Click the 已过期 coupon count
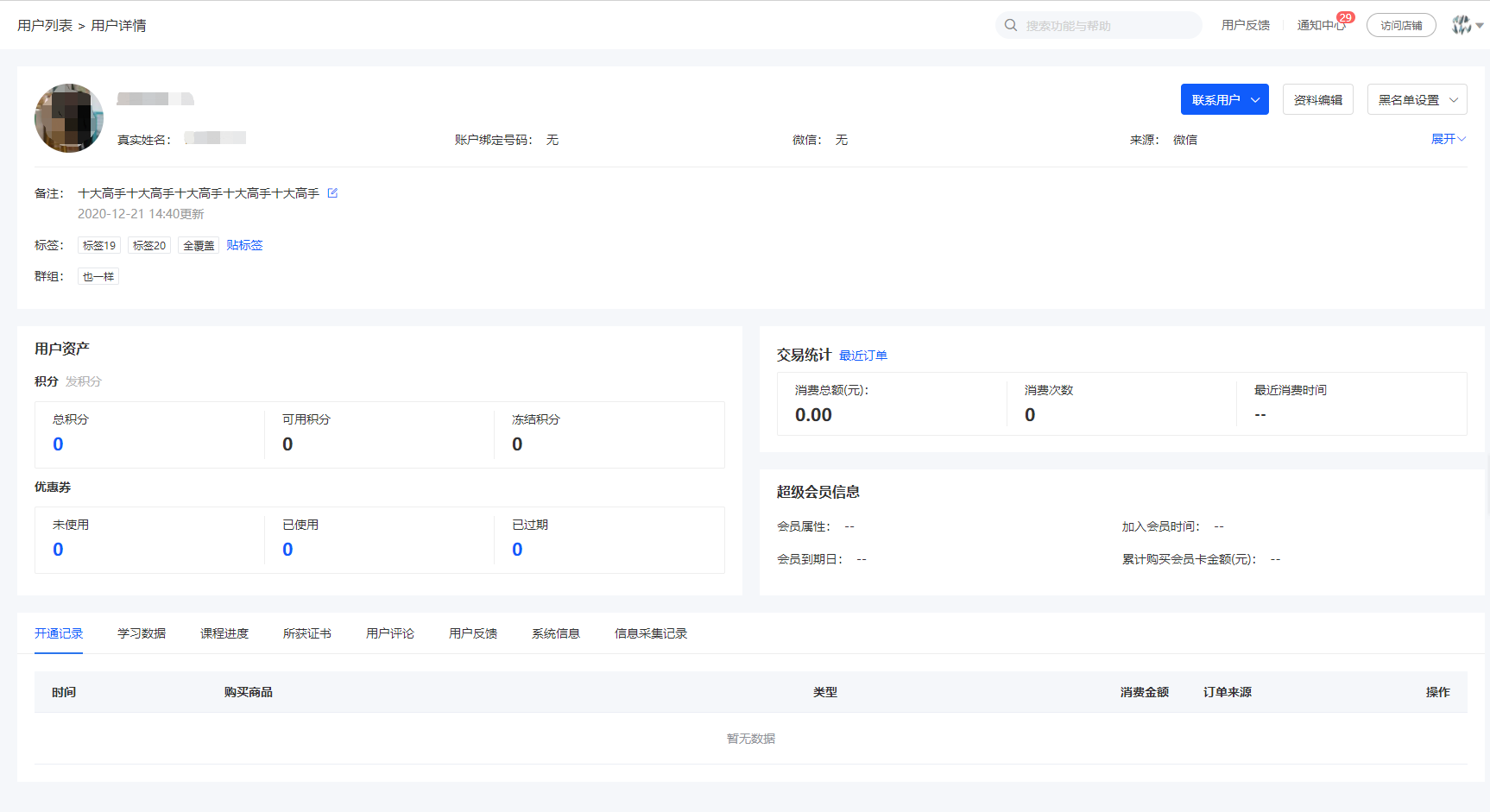 tap(517, 549)
